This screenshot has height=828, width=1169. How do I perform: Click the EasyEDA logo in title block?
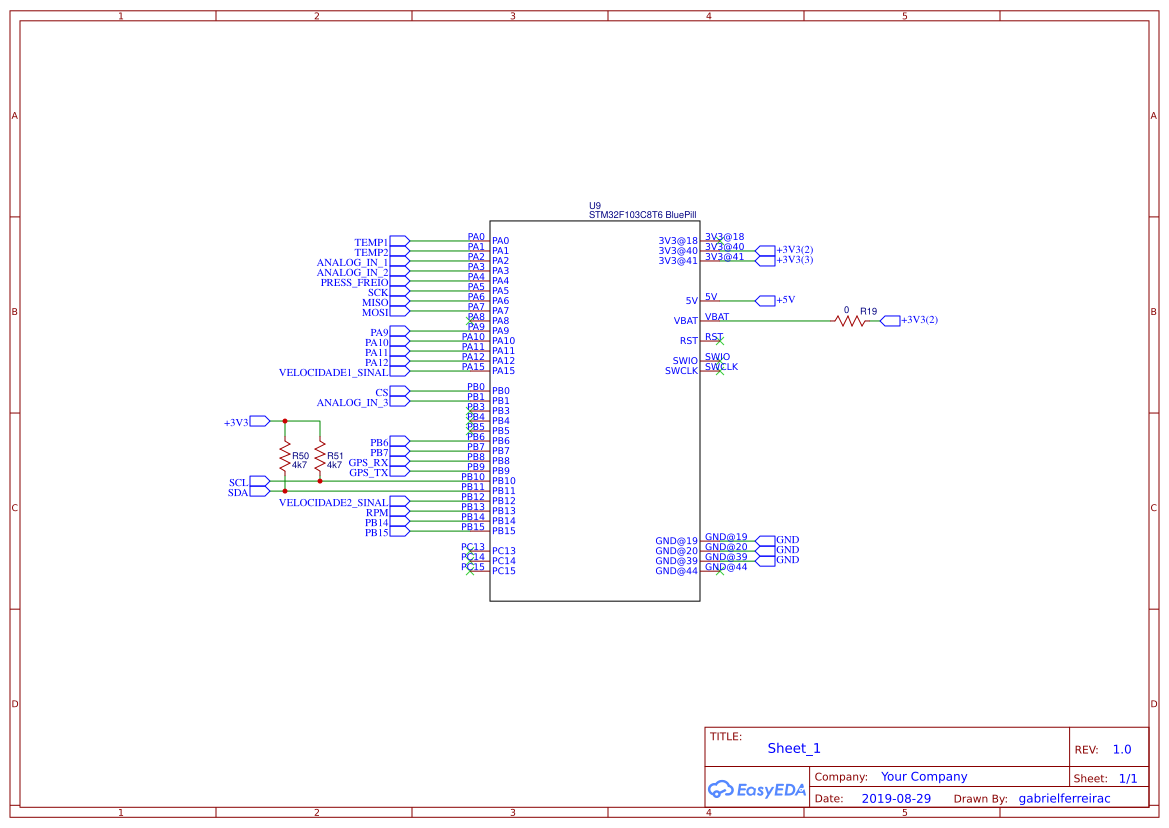coord(757,789)
